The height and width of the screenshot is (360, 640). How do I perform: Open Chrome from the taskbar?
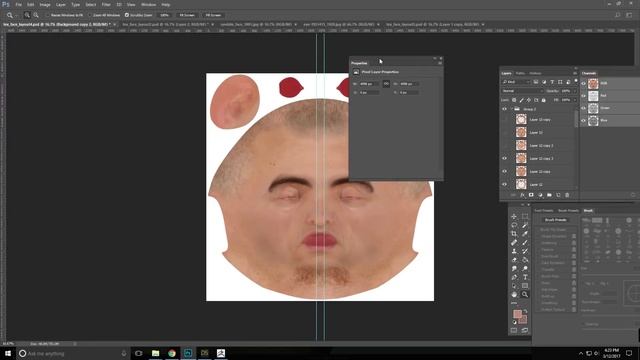click(x=171, y=353)
